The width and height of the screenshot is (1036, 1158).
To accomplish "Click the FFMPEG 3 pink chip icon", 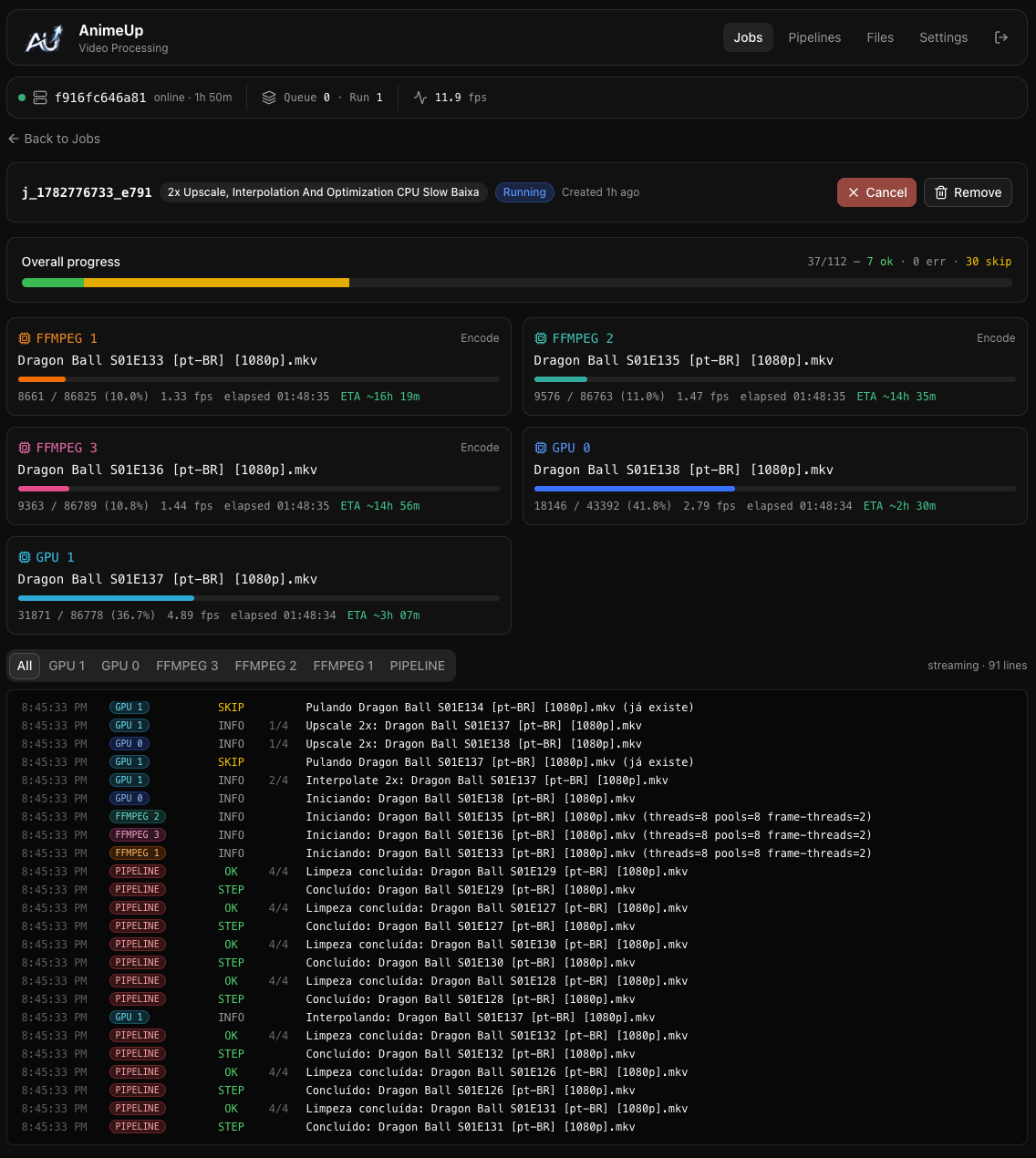I will pyautogui.click(x=25, y=448).
